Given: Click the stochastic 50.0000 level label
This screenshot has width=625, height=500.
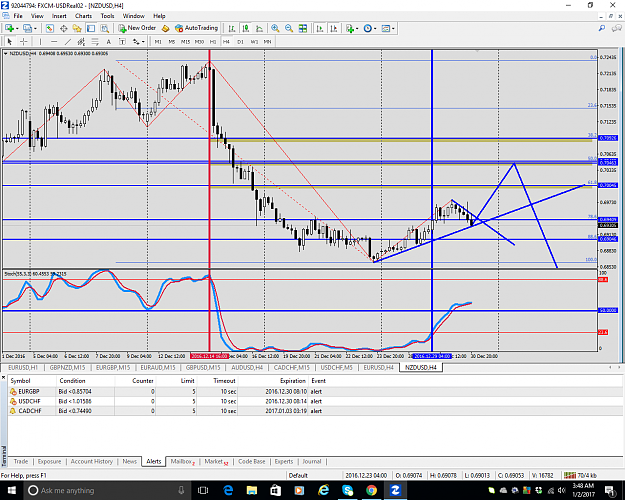Looking at the screenshot, I should (x=608, y=310).
